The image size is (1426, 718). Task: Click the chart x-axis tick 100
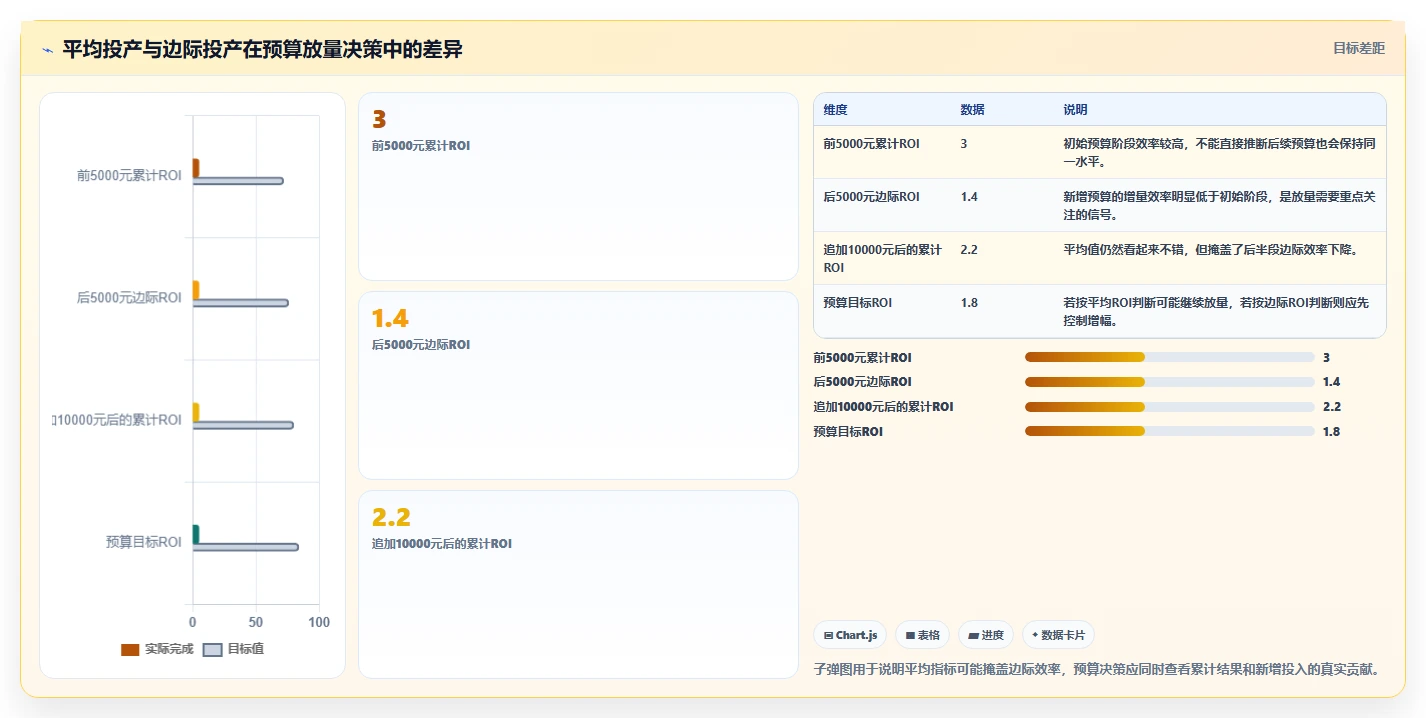pyautogui.click(x=319, y=622)
